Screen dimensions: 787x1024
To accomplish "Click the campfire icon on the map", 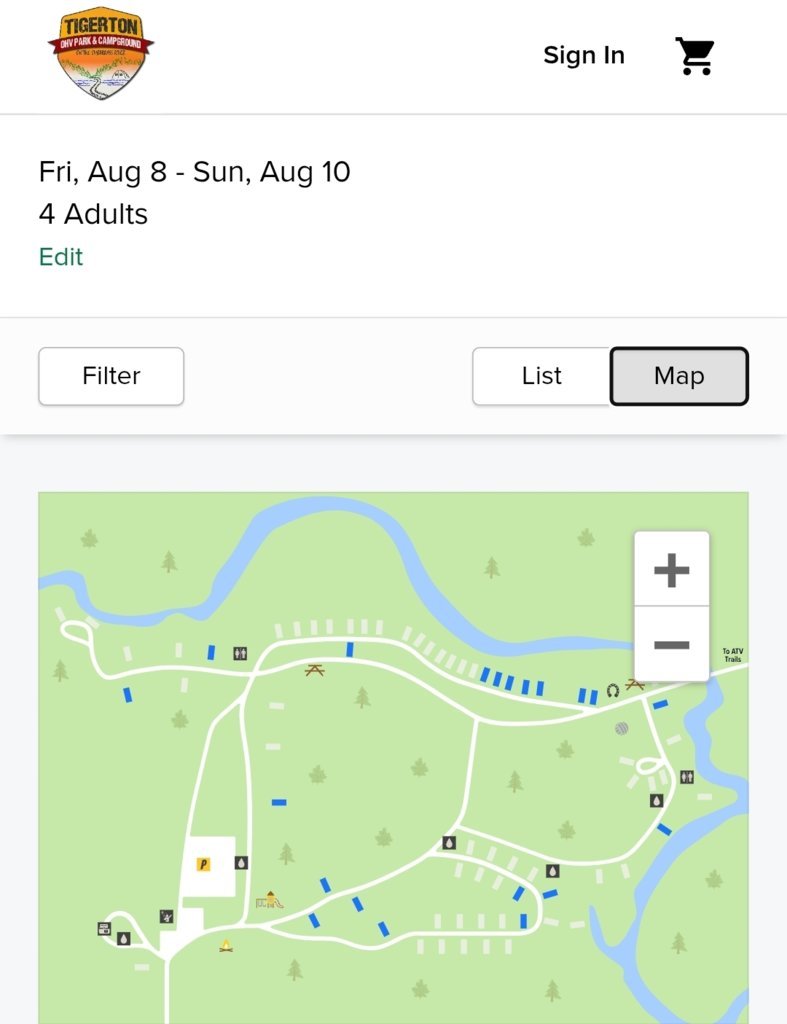I will click(x=226, y=946).
